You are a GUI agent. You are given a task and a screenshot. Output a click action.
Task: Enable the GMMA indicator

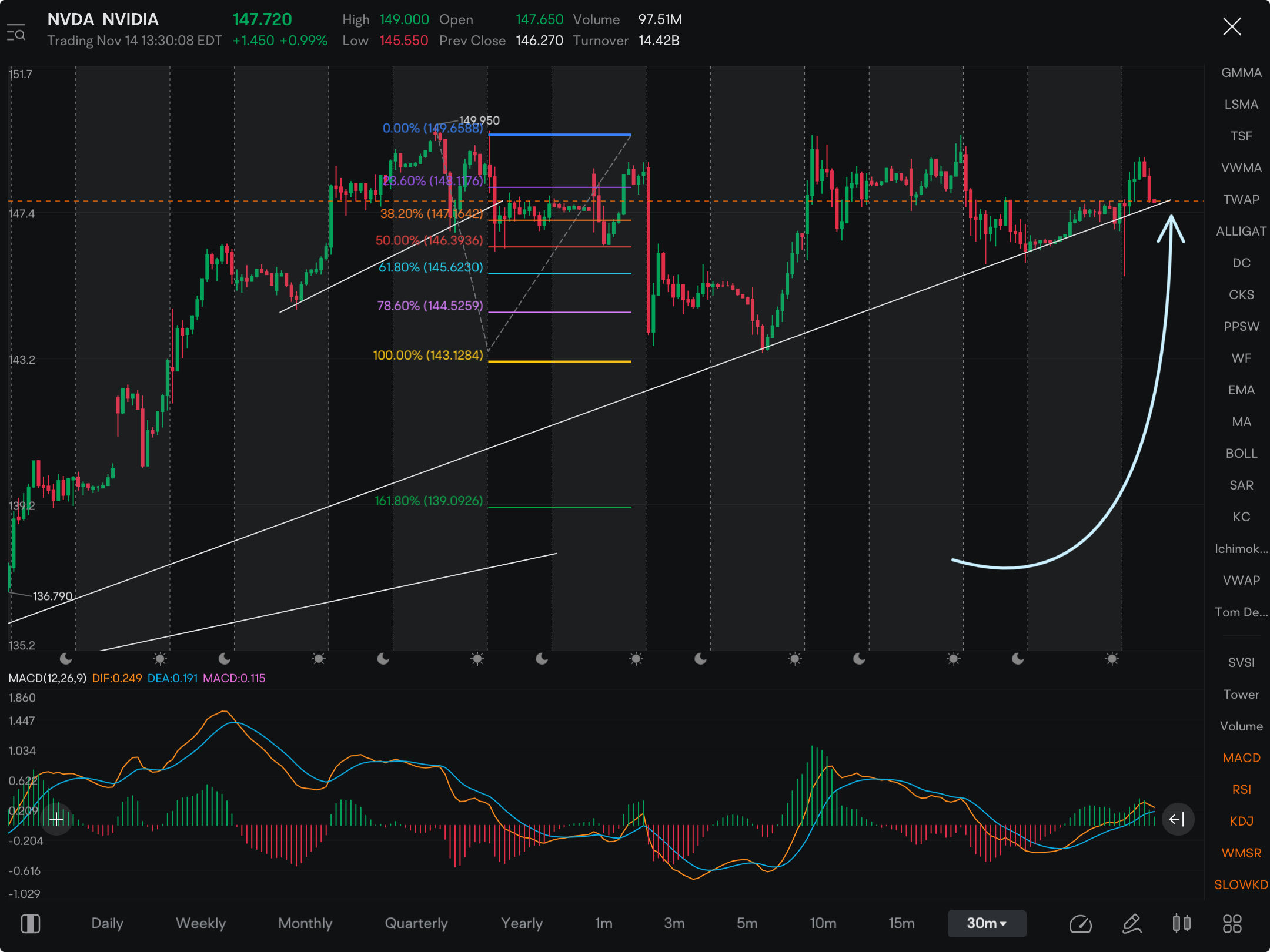(x=1241, y=73)
